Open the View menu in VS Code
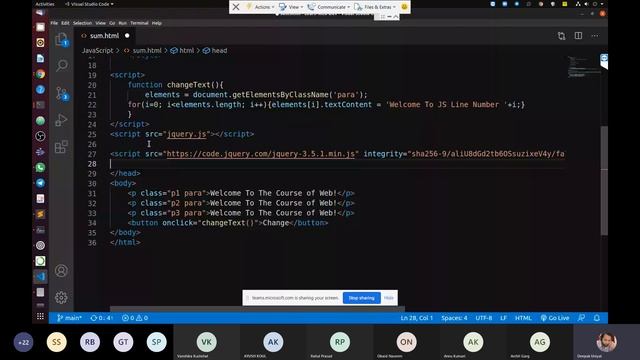Viewport: 640px width, 360px height. coord(100,23)
